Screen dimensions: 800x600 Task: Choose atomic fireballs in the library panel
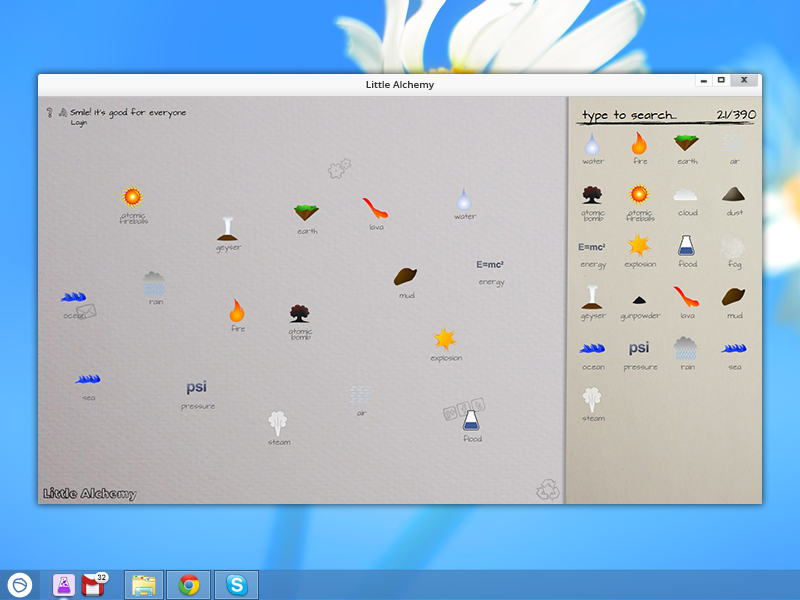click(639, 203)
